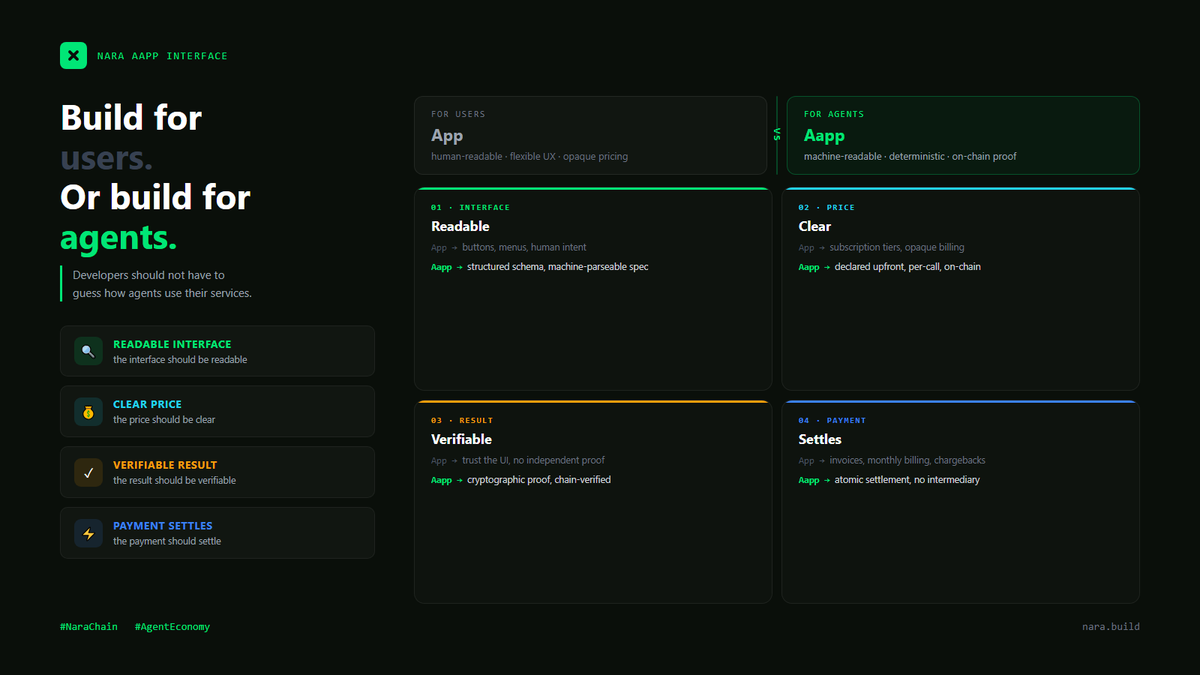Select the READABLE INTERFACE heading
The width and height of the screenshot is (1200, 675).
tap(172, 344)
